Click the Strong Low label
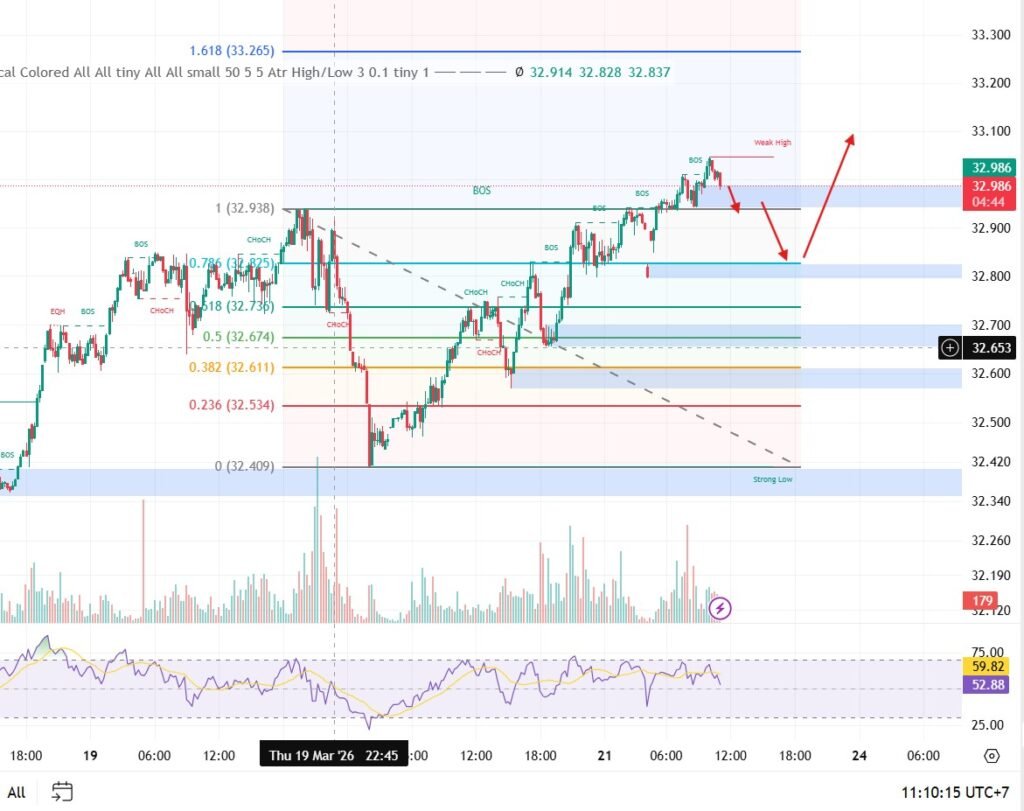Screen dimensions: 1024x811 (773, 480)
